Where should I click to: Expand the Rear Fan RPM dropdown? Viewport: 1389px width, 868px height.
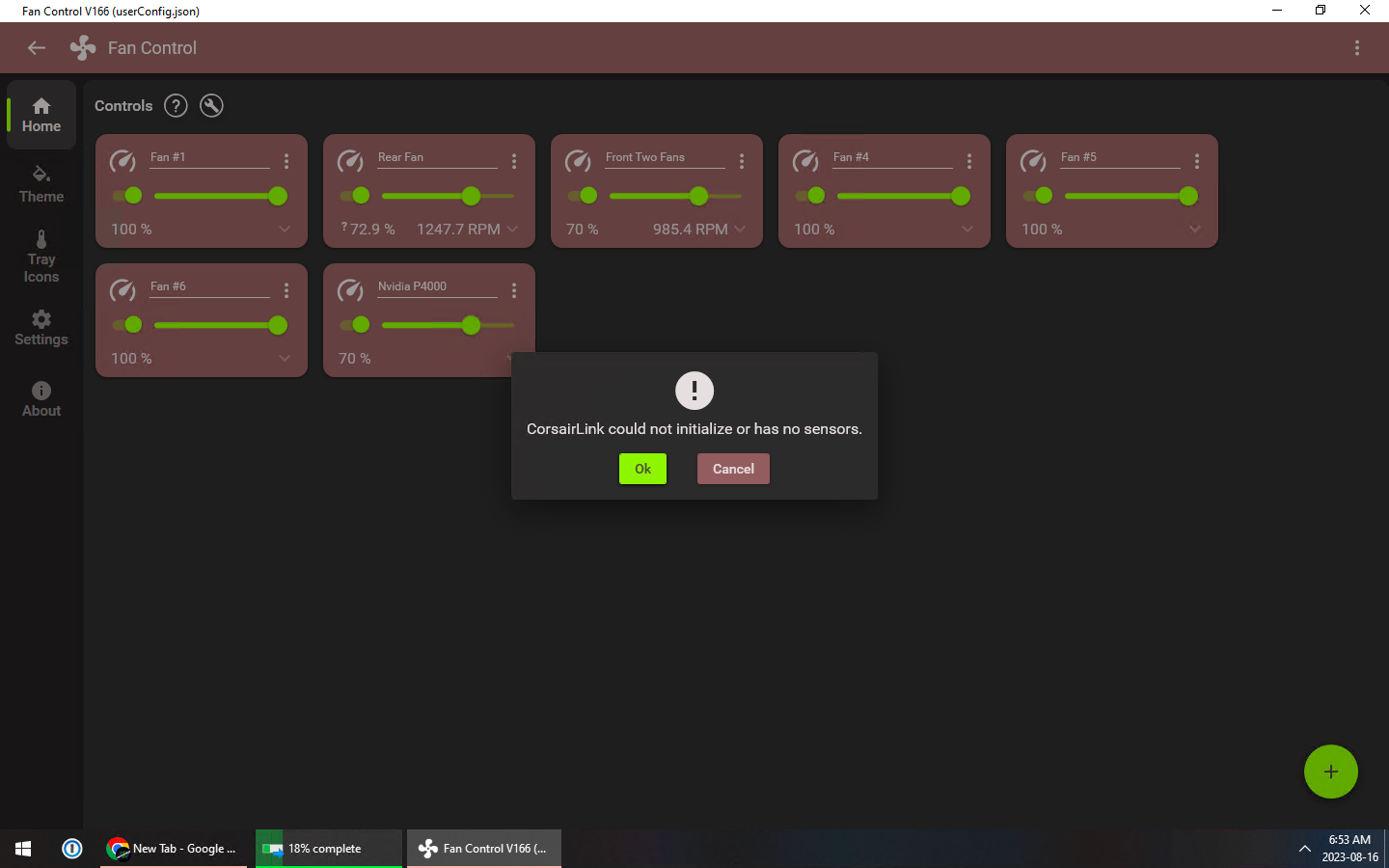coord(511,229)
